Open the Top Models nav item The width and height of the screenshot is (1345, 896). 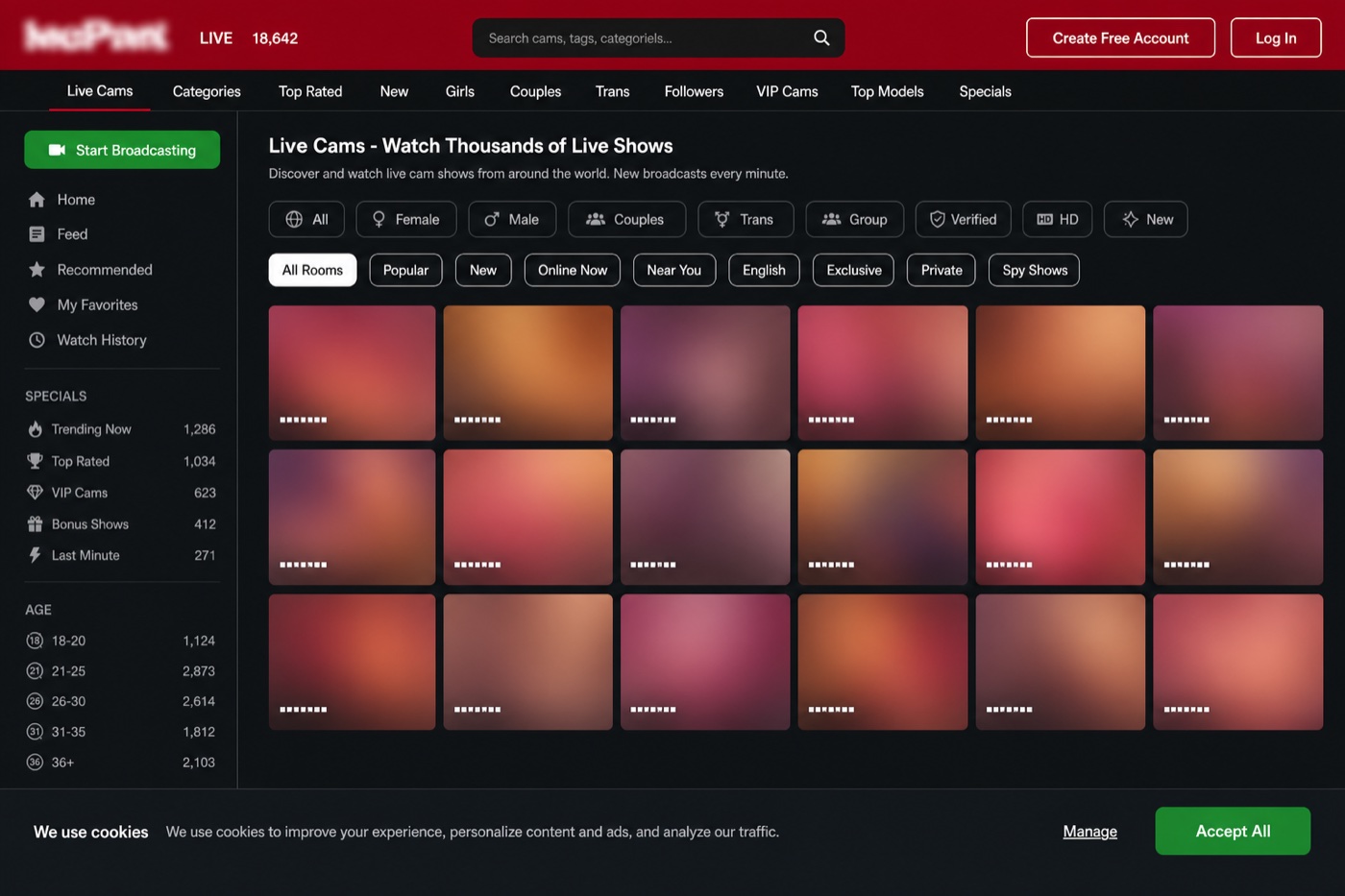coord(888,91)
